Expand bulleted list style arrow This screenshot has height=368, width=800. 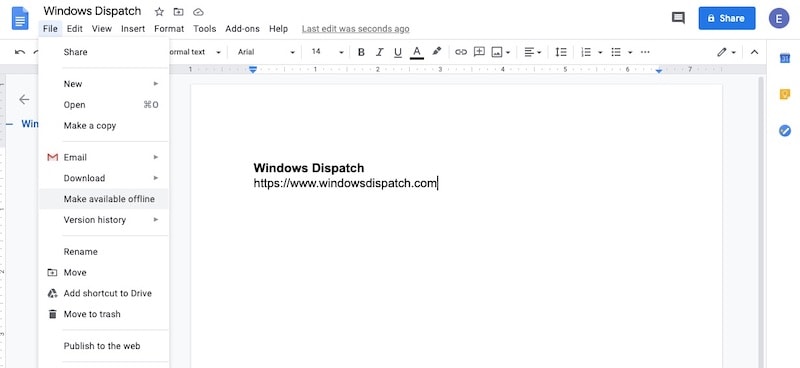pos(630,53)
